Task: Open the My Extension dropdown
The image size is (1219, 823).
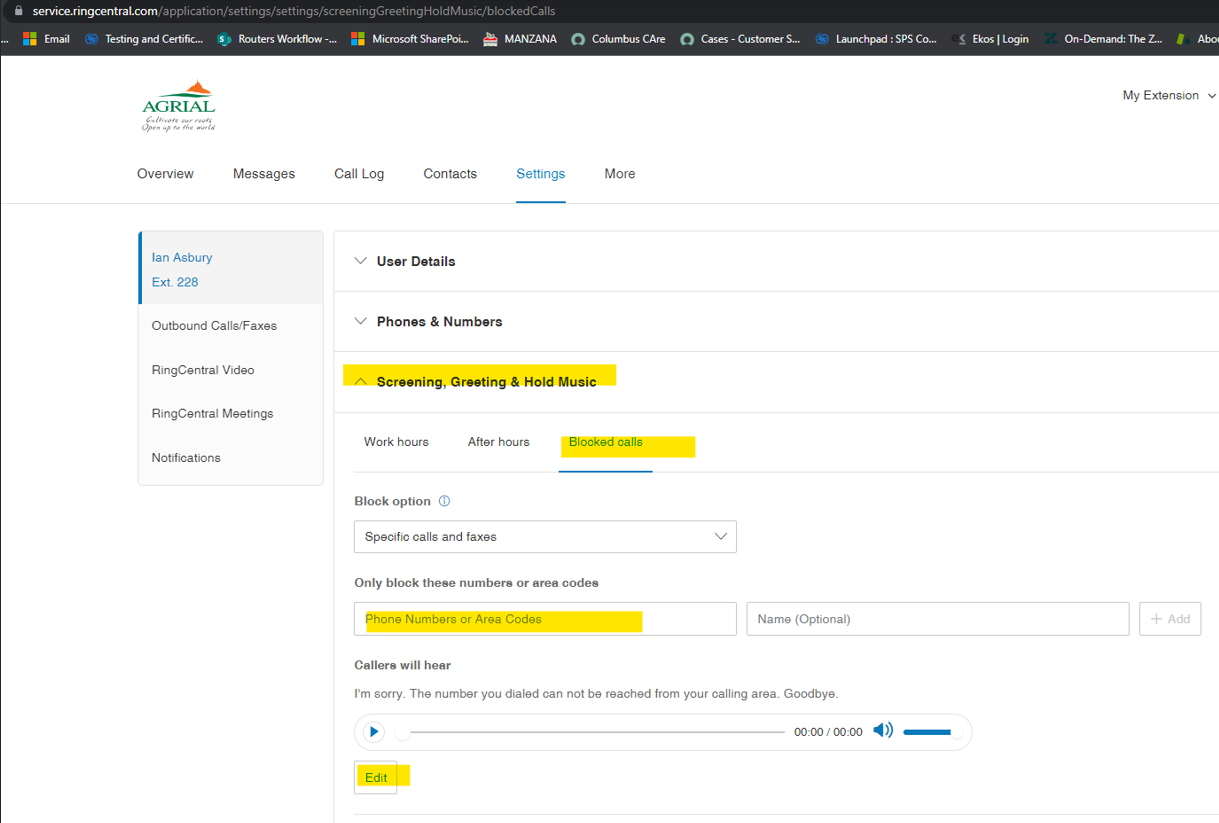Action: click(1169, 96)
